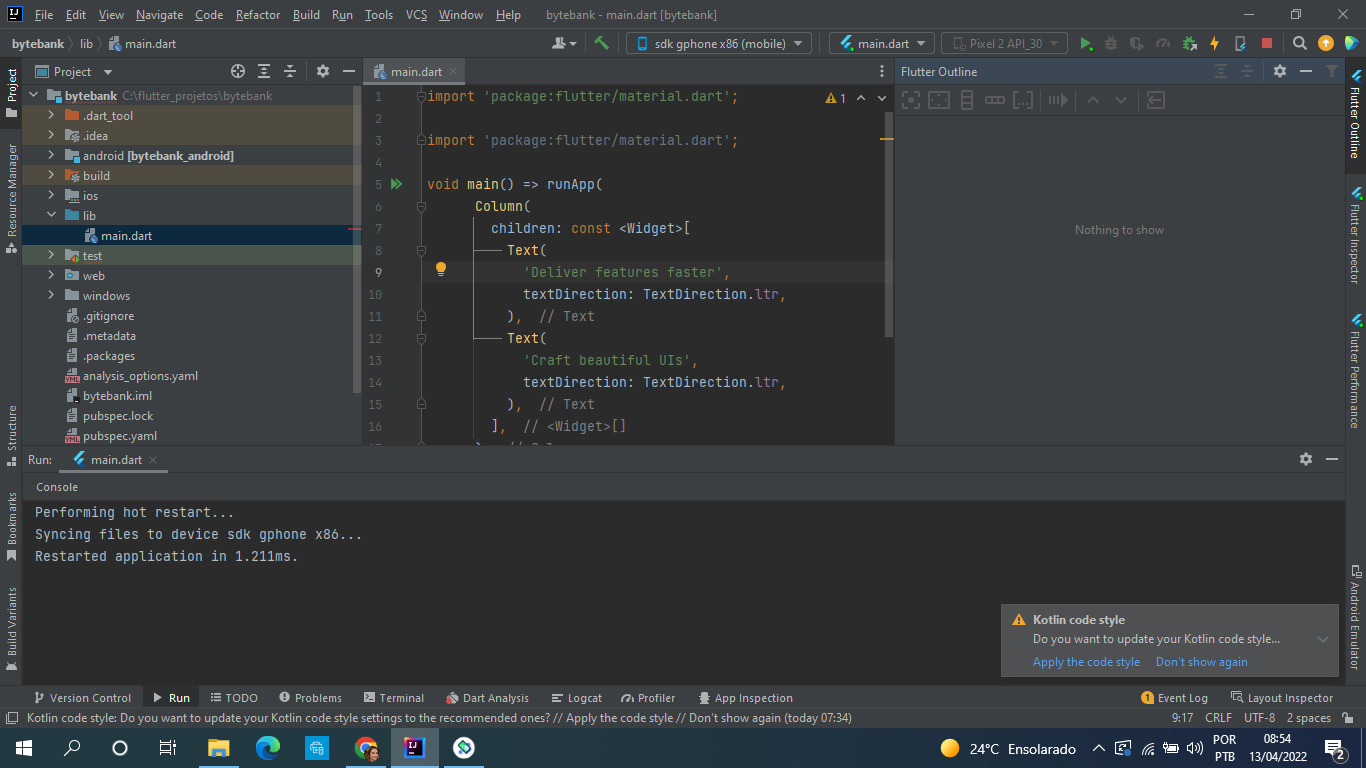Open the VCS menu

pyautogui.click(x=416, y=15)
